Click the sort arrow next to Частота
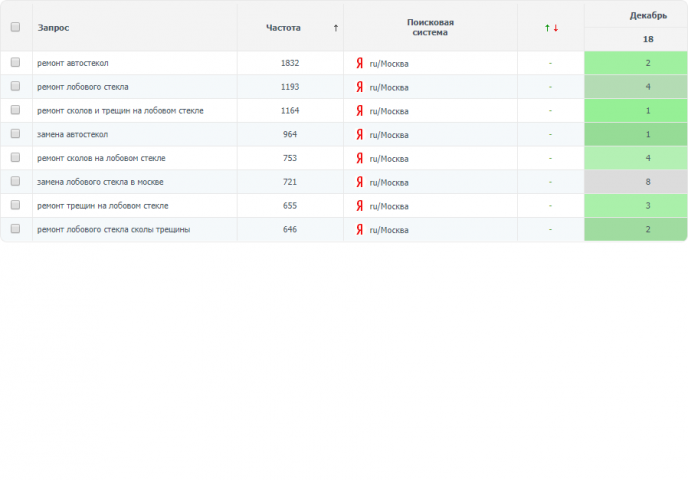The width and height of the screenshot is (688, 480). 336,28
